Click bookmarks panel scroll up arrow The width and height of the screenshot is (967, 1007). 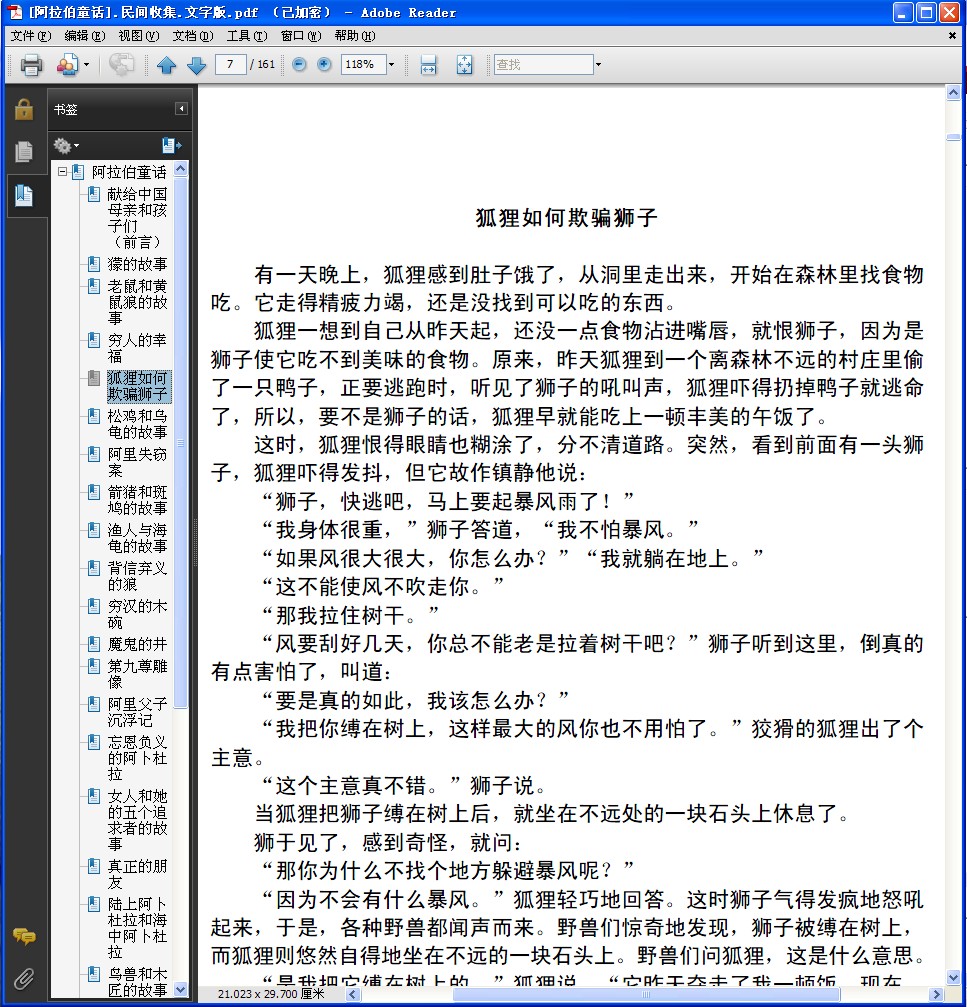tap(180, 169)
